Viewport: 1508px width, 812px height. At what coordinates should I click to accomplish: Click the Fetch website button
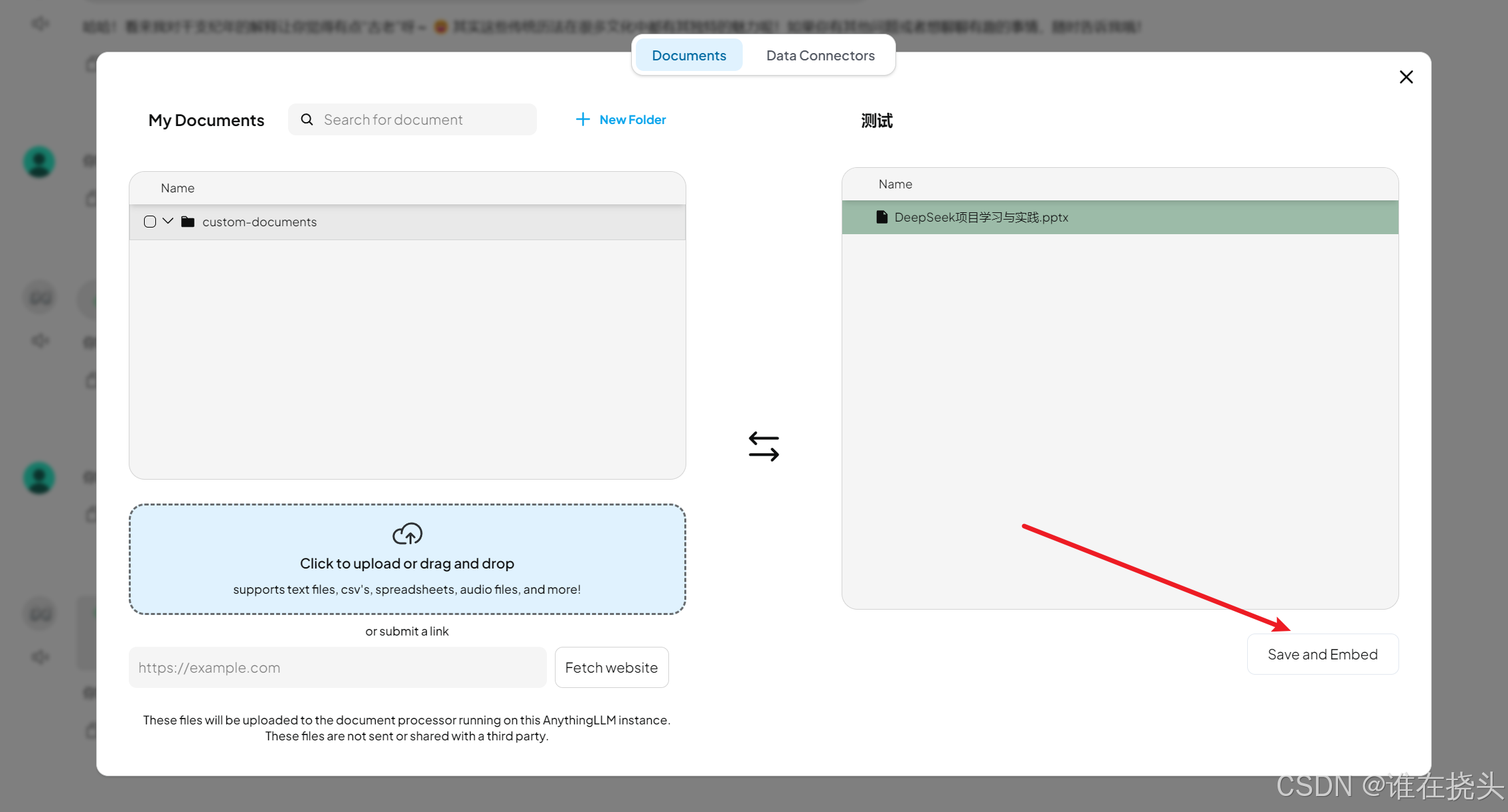click(611, 667)
